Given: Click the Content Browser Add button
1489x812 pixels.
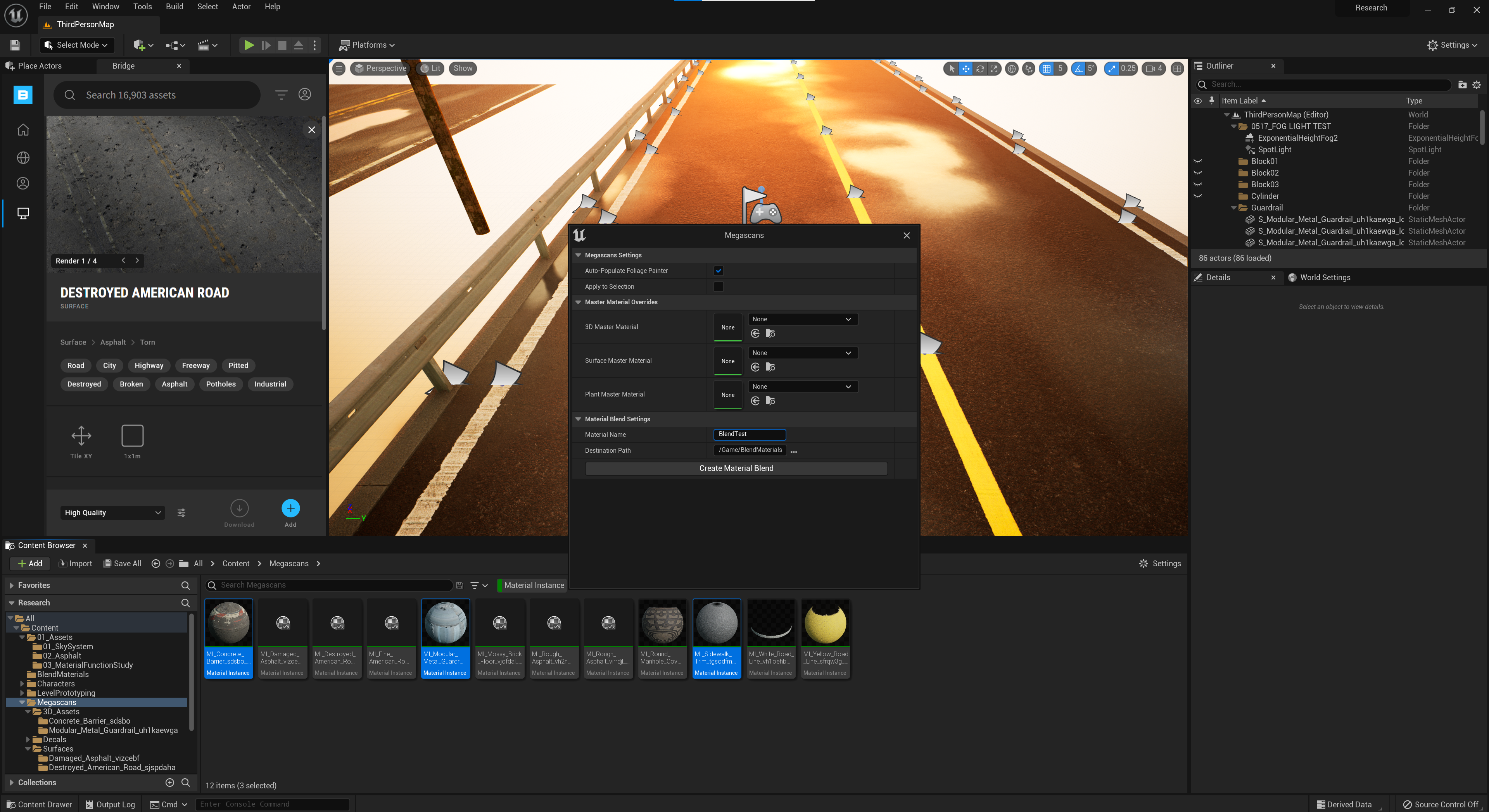Looking at the screenshot, I should [30, 564].
